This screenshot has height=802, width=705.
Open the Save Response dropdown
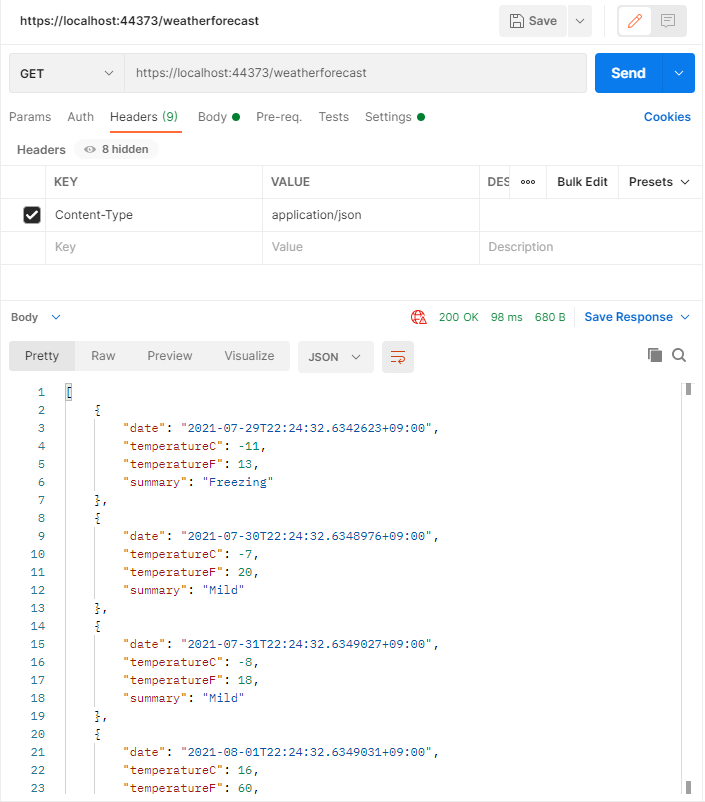[637, 317]
